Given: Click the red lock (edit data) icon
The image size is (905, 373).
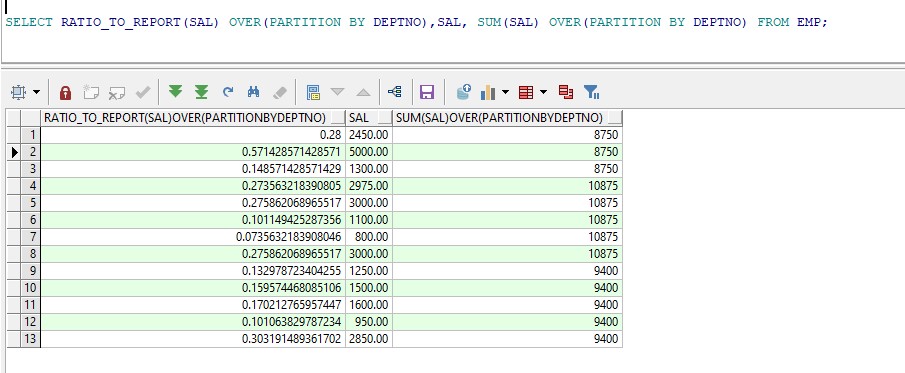Looking at the screenshot, I should coord(65,92).
